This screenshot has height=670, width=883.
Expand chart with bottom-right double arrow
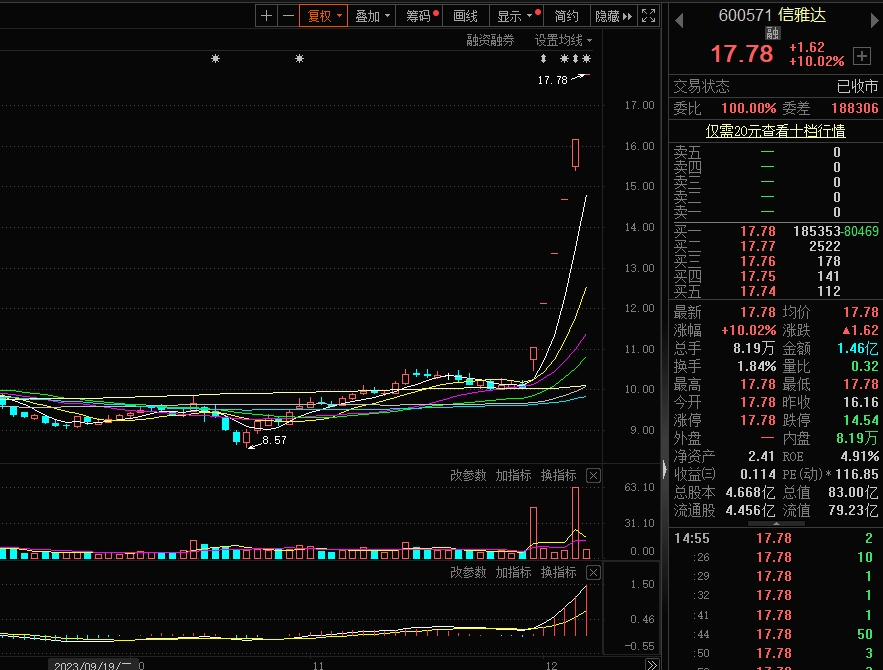[x=651, y=663]
